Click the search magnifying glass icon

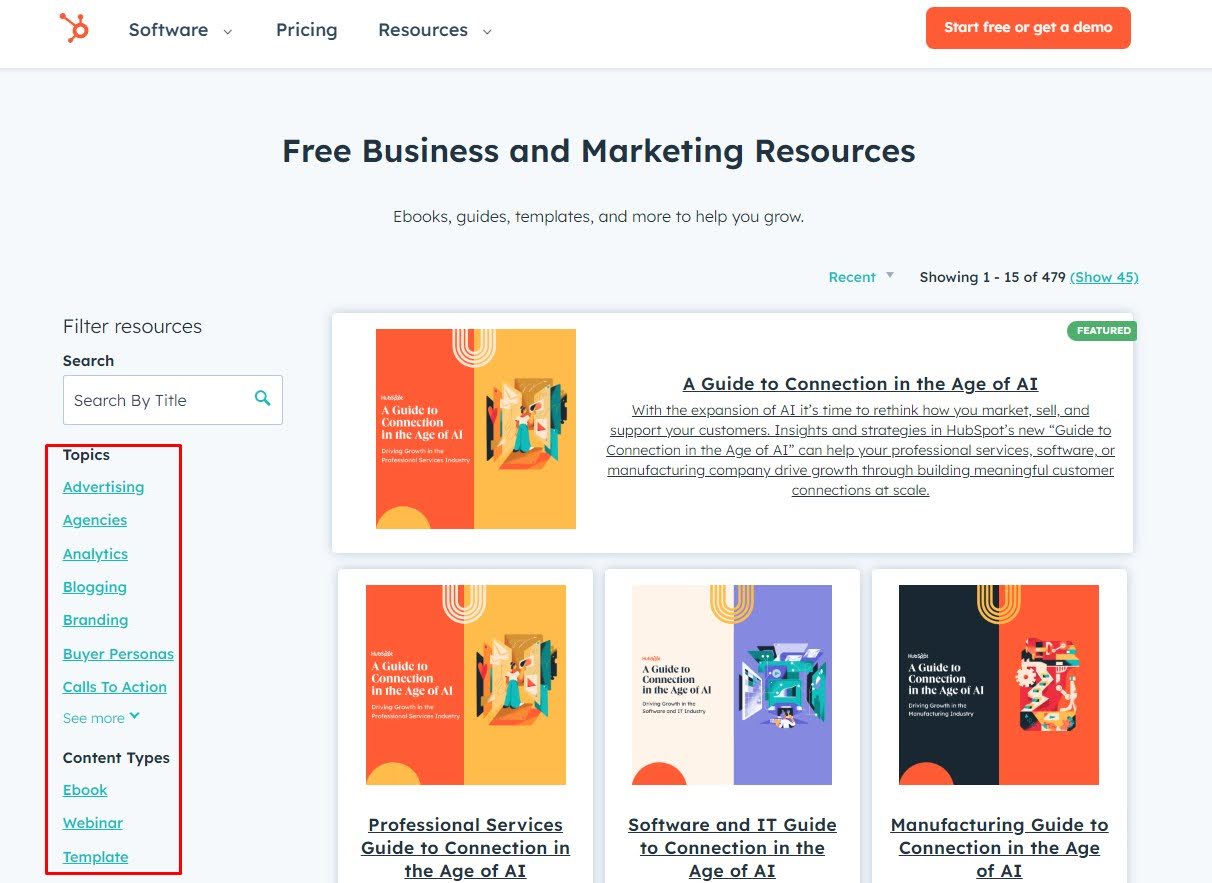[262, 397]
